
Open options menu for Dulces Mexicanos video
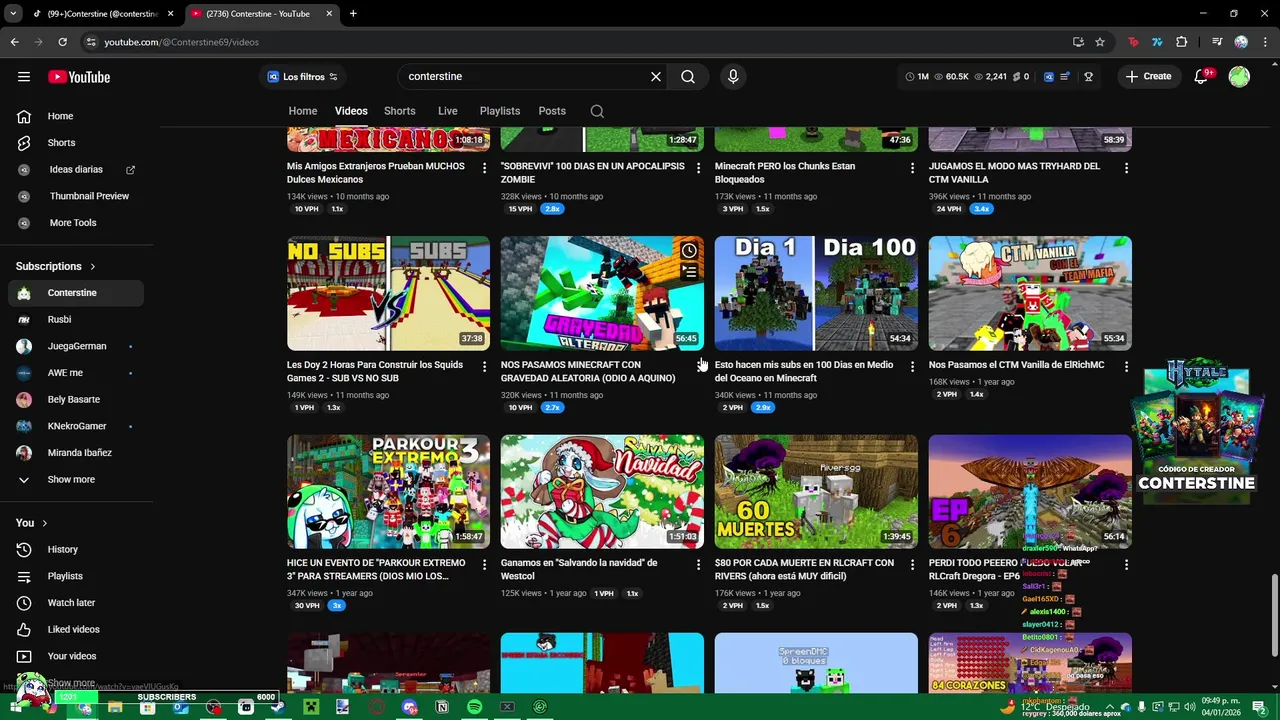(484, 168)
